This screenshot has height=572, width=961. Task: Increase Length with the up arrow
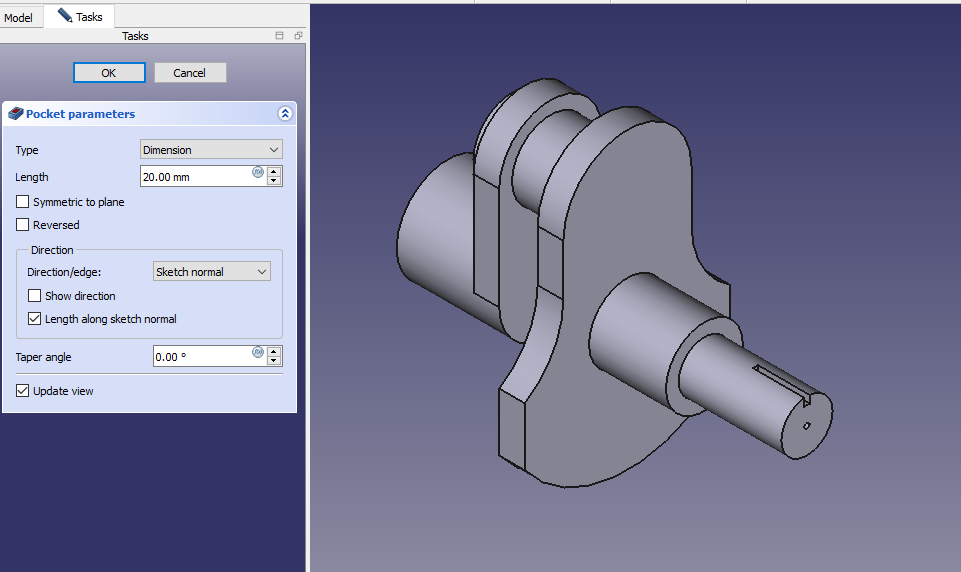pos(275,172)
